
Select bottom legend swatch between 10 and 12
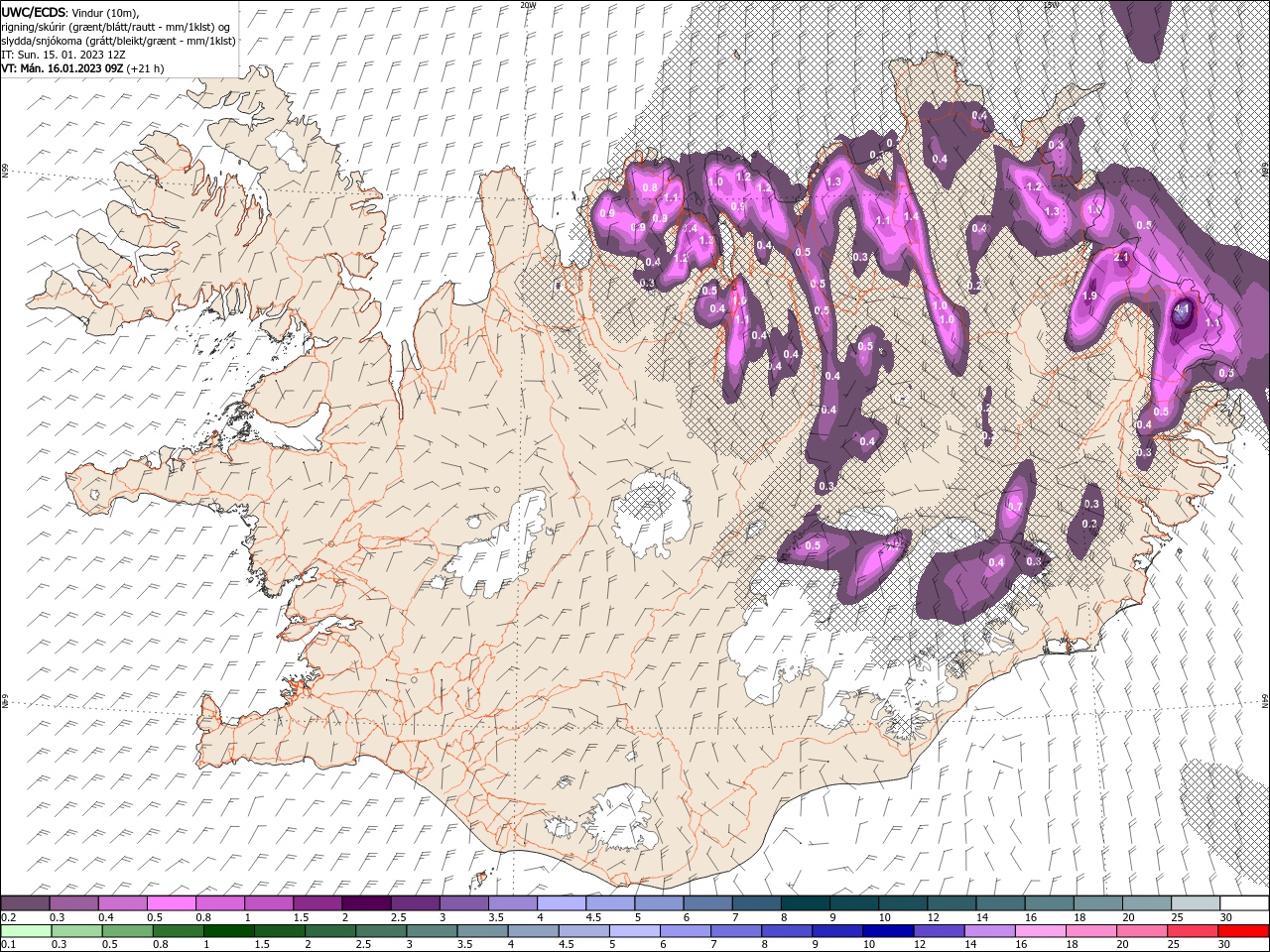click(x=889, y=931)
